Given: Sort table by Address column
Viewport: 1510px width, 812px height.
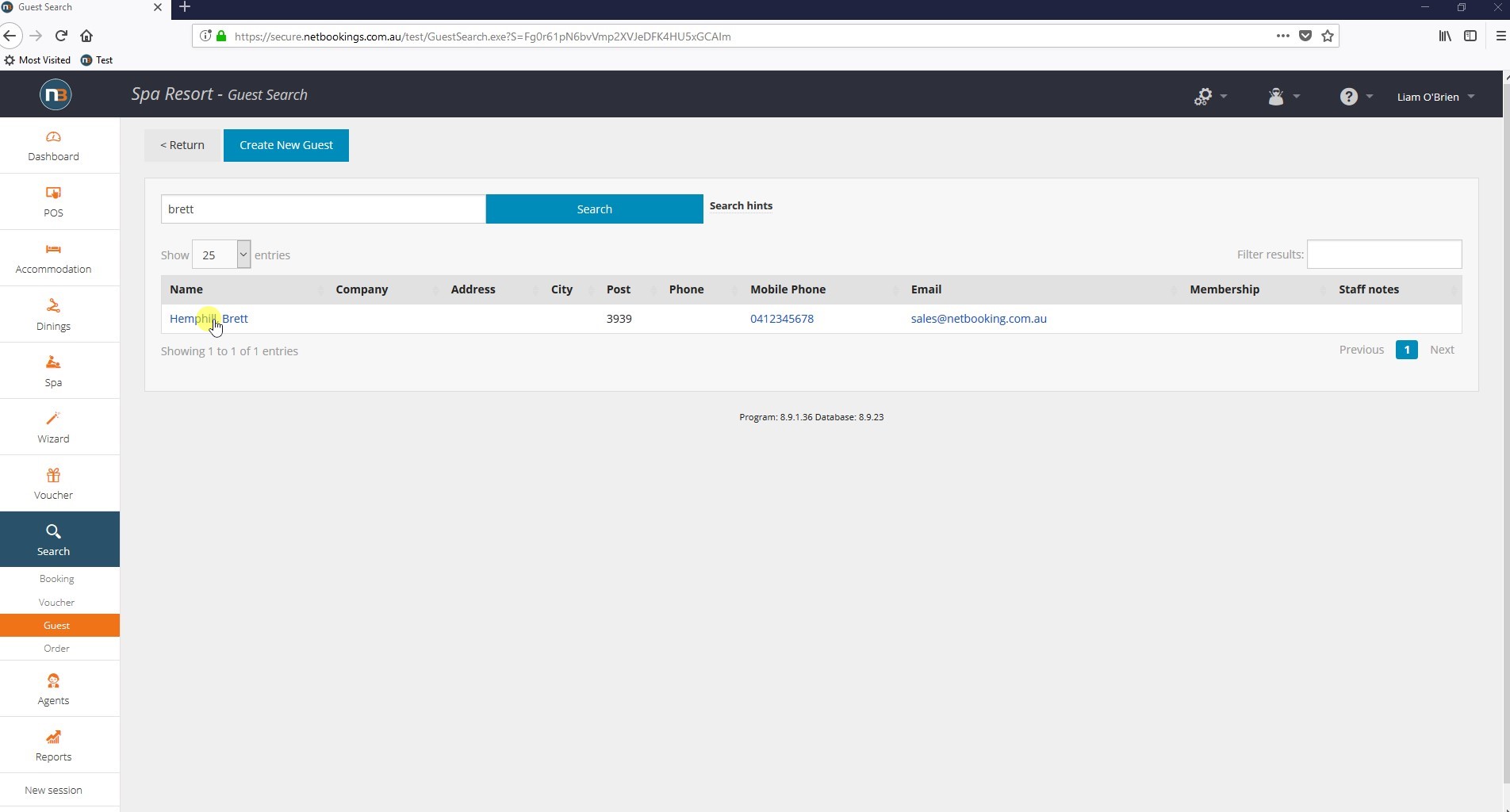Looking at the screenshot, I should coord(492,289).
